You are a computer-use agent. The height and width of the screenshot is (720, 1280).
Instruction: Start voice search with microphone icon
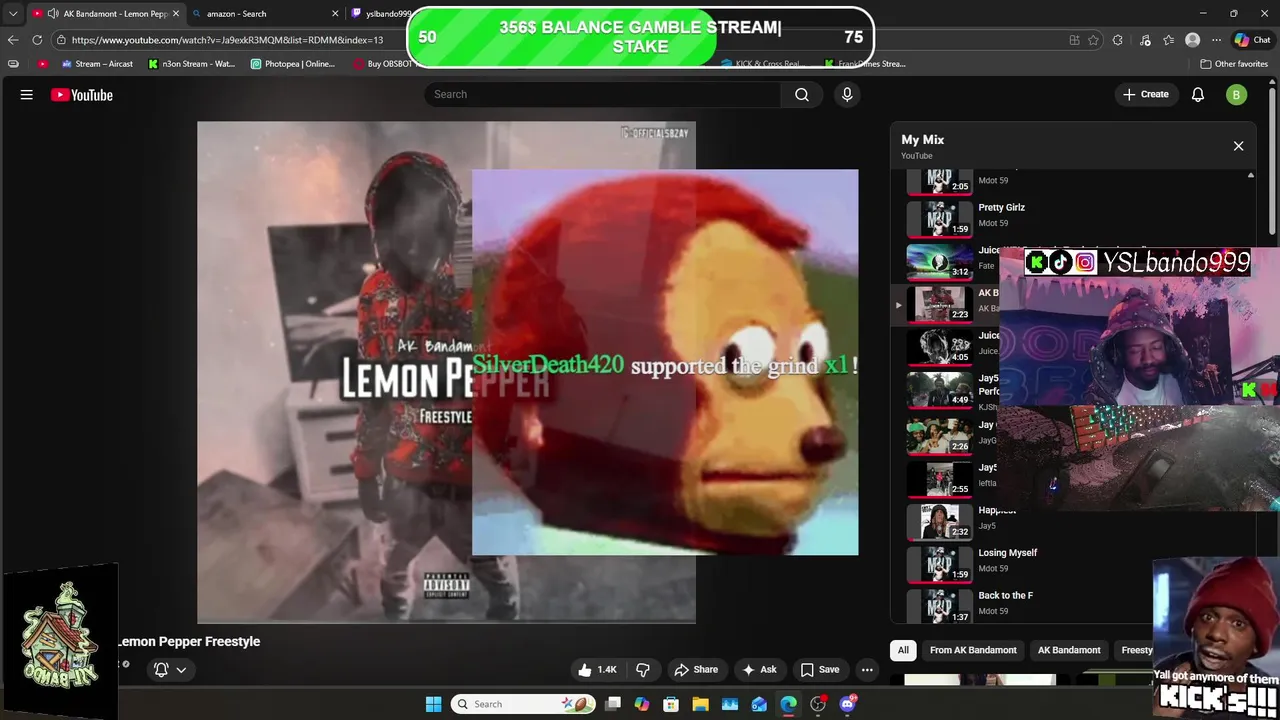tap(847, 94)
